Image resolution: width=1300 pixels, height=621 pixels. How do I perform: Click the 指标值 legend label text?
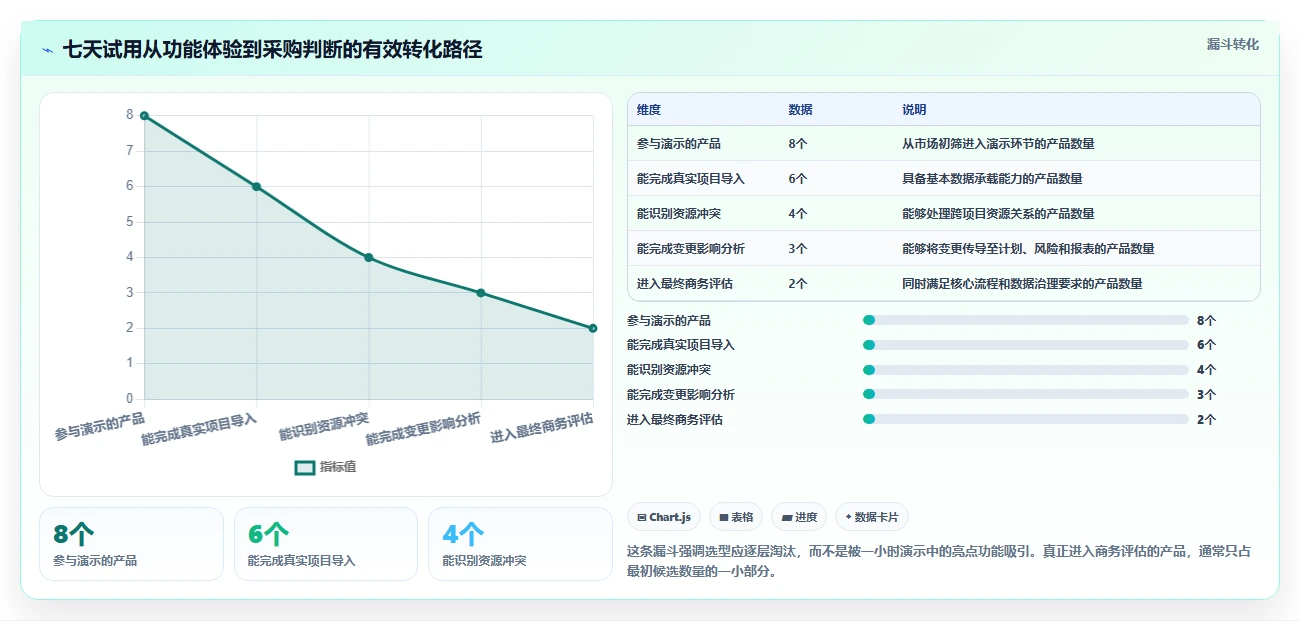click(x=338, y=467)
